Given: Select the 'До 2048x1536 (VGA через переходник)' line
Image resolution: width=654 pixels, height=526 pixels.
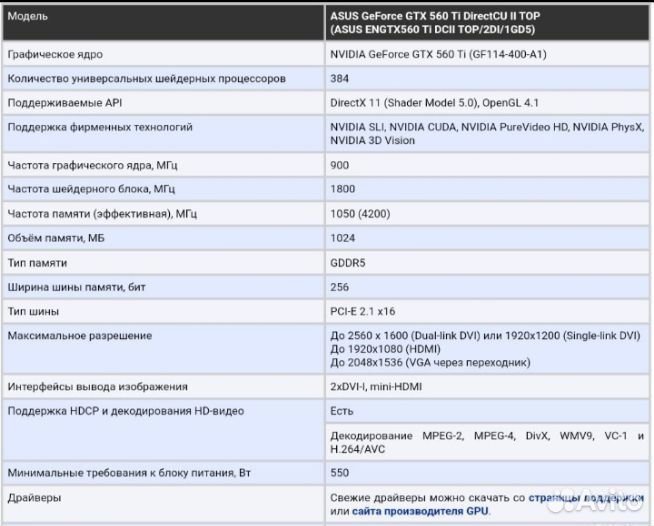Looking at the screenshot, I should 430,362.
